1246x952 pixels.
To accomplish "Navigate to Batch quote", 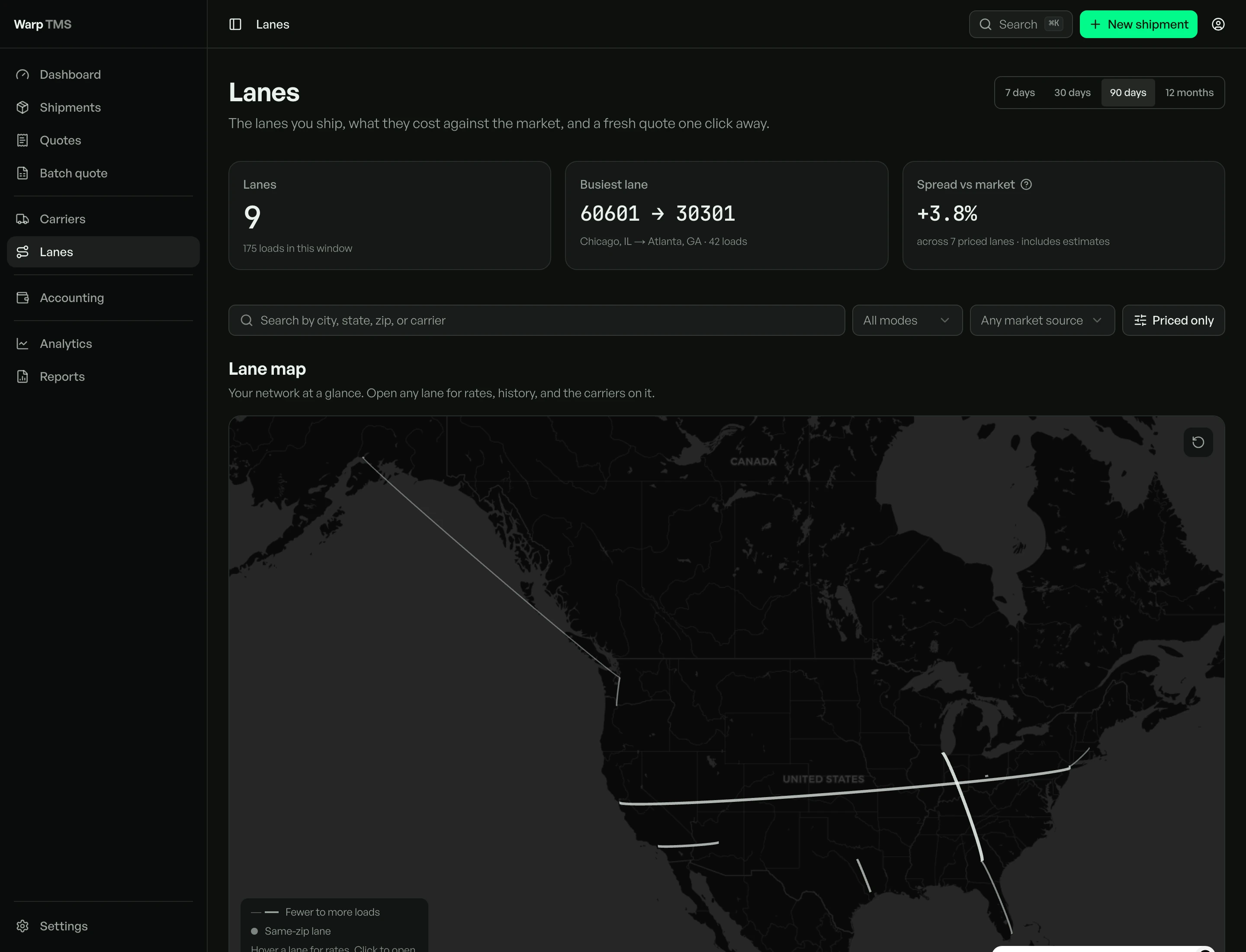I will tap(103, 173).
